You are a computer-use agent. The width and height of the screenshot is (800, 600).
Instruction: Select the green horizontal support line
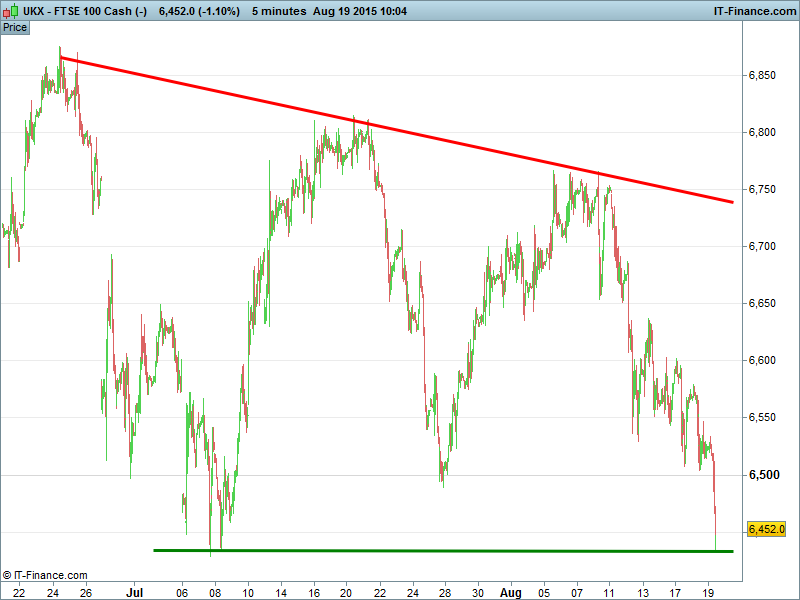pyautogui.click(x=443, y=551)
